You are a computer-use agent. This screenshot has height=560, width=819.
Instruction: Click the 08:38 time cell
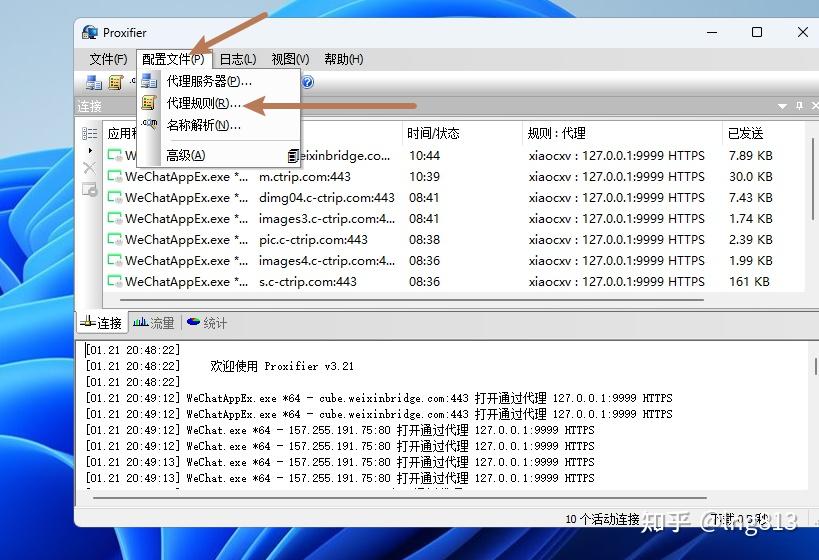424,239
